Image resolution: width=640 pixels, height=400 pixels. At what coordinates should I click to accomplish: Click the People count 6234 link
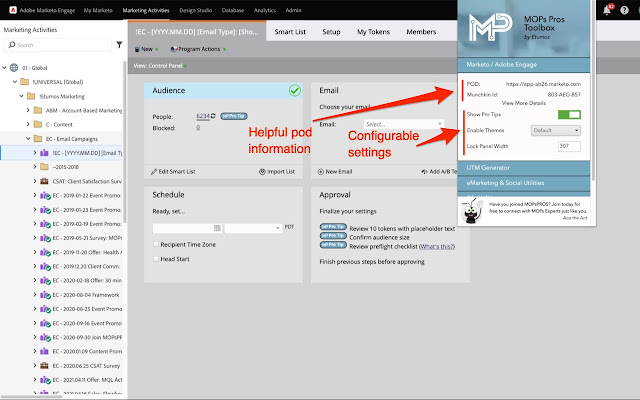click(x=203, y=116)
